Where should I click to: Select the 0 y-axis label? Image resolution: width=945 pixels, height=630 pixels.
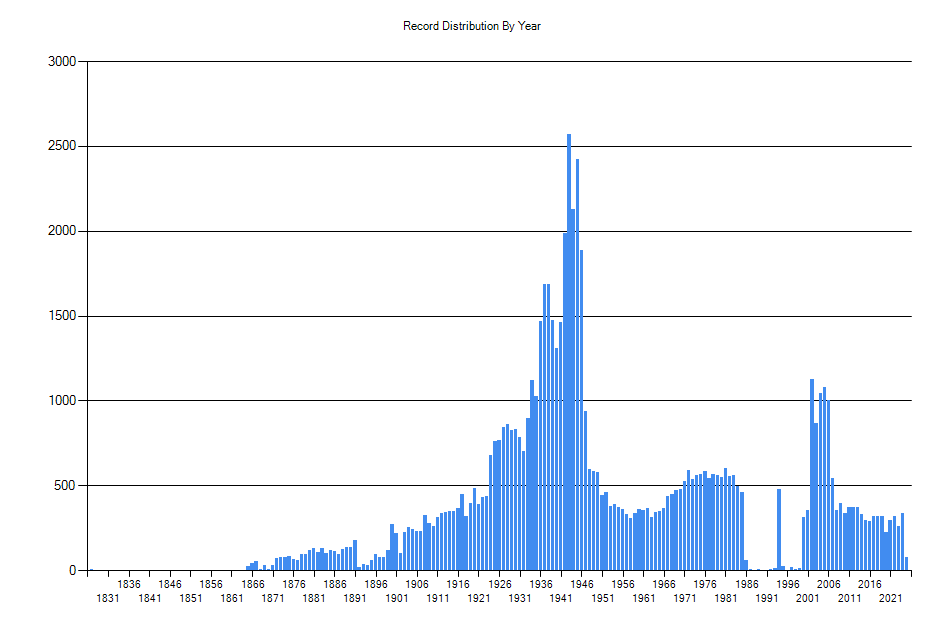(x=73, y=570)
